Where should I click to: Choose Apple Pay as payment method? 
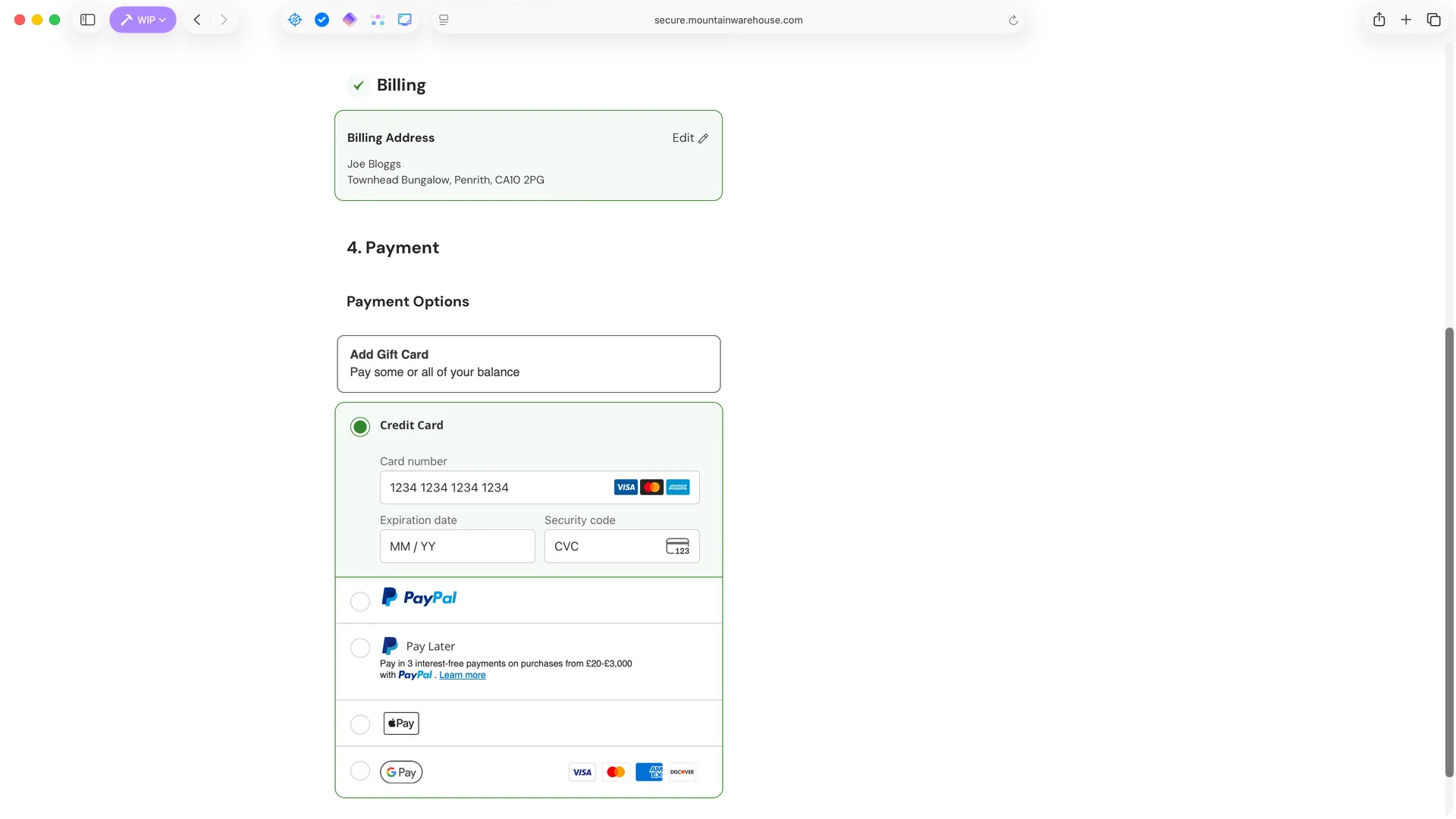[x=360, y=724]
